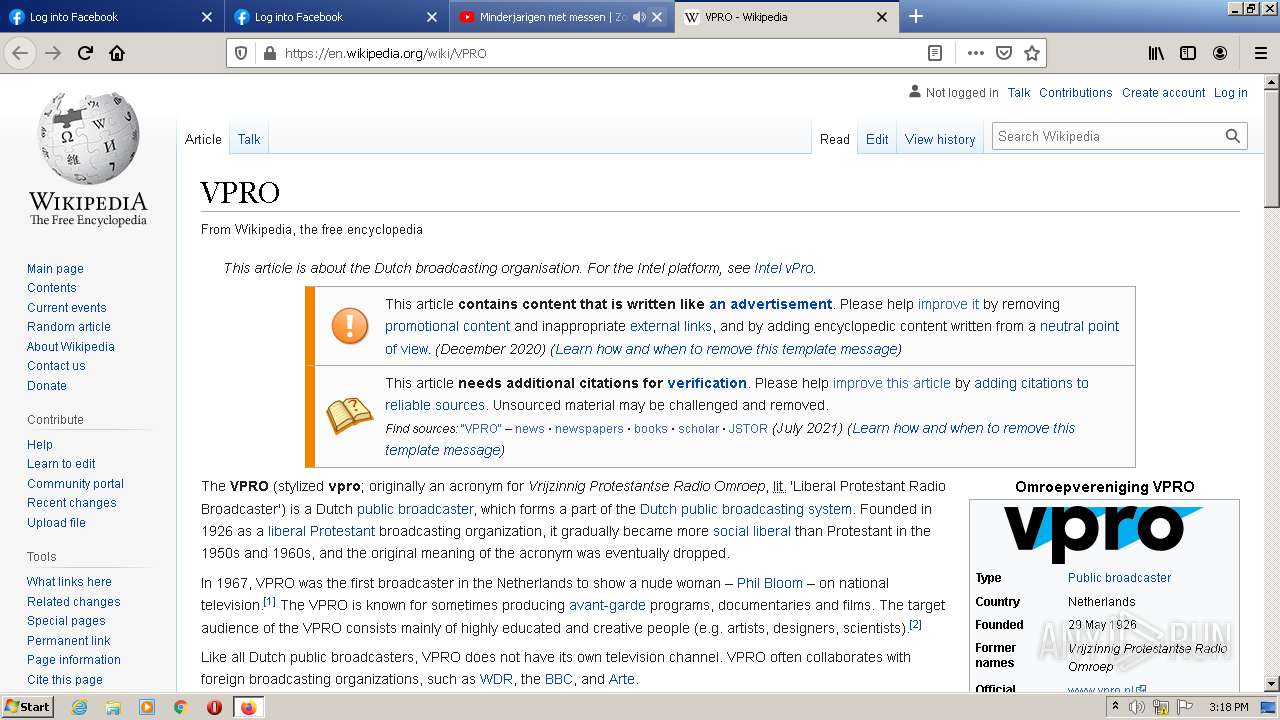Click the book citations-needed icon
The width and height of the screenshot is (1280, 720).
[350, 415]
